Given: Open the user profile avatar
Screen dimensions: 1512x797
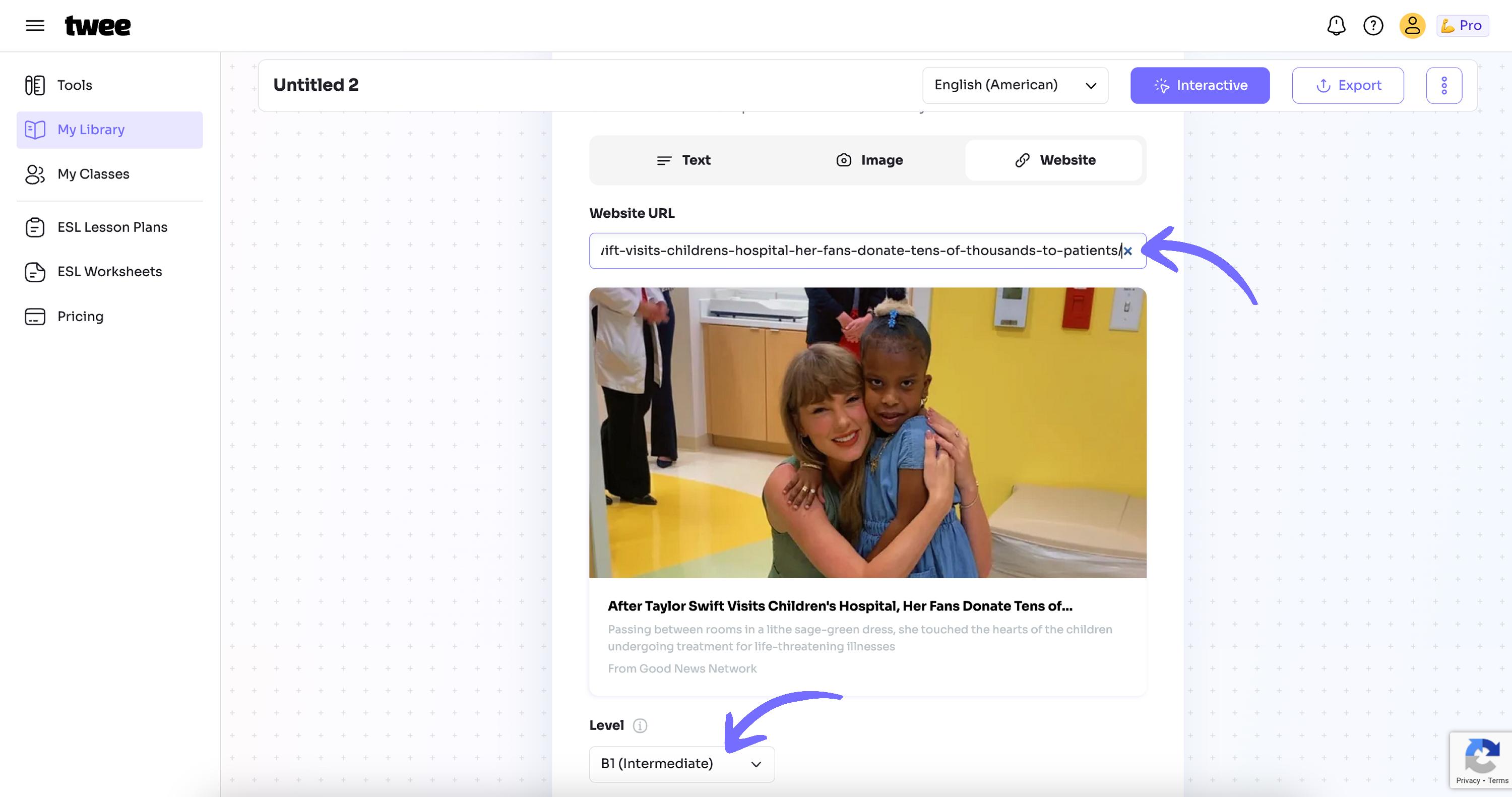Looking at the screenshot, I should tap(1412, 25).
